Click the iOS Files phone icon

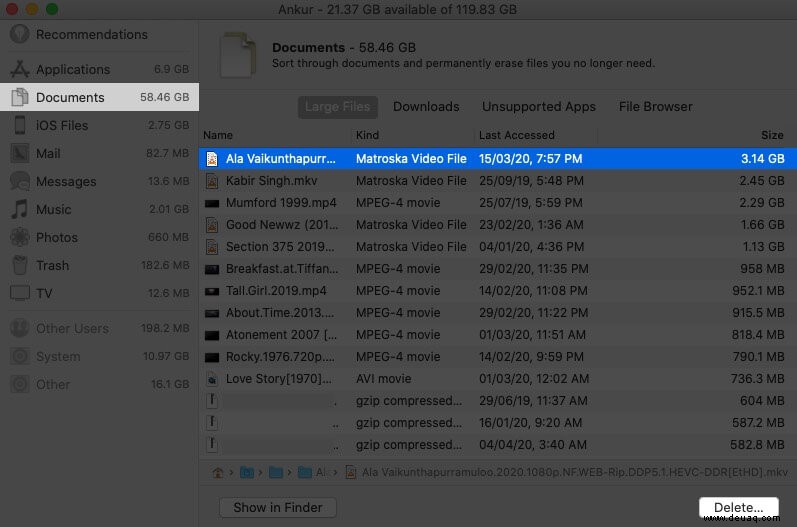pos(20,125)
